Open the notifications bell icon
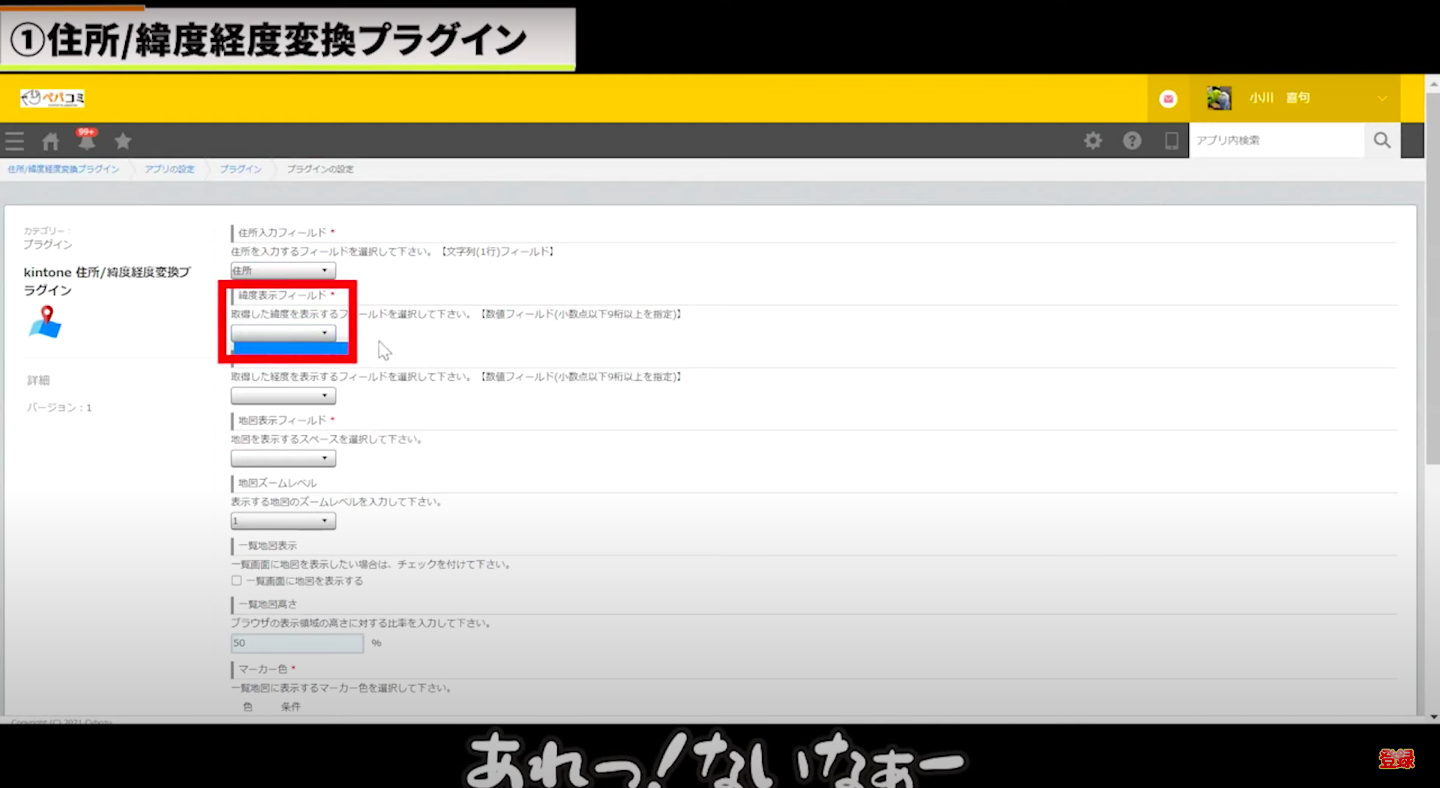Image resolution: width=1440 pixels, height=788 pixels. click(86, 141)
